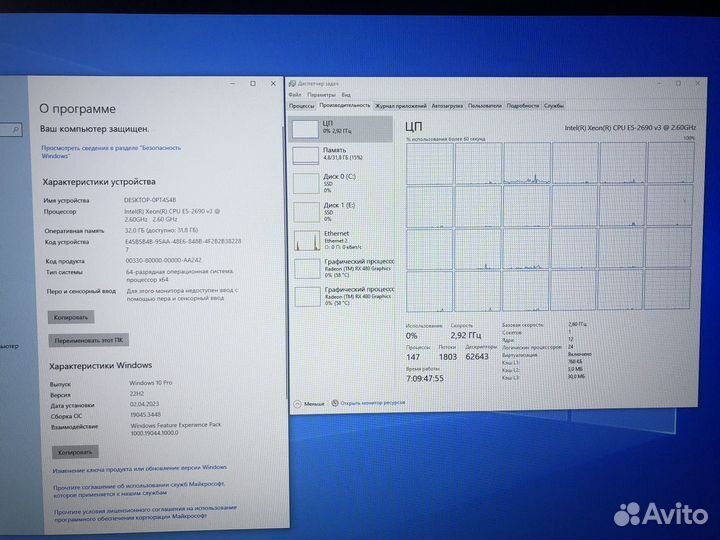The height and width of the screenshot is (540, 720).
Task: Click version value 22H2
Action: pos(136,394)
